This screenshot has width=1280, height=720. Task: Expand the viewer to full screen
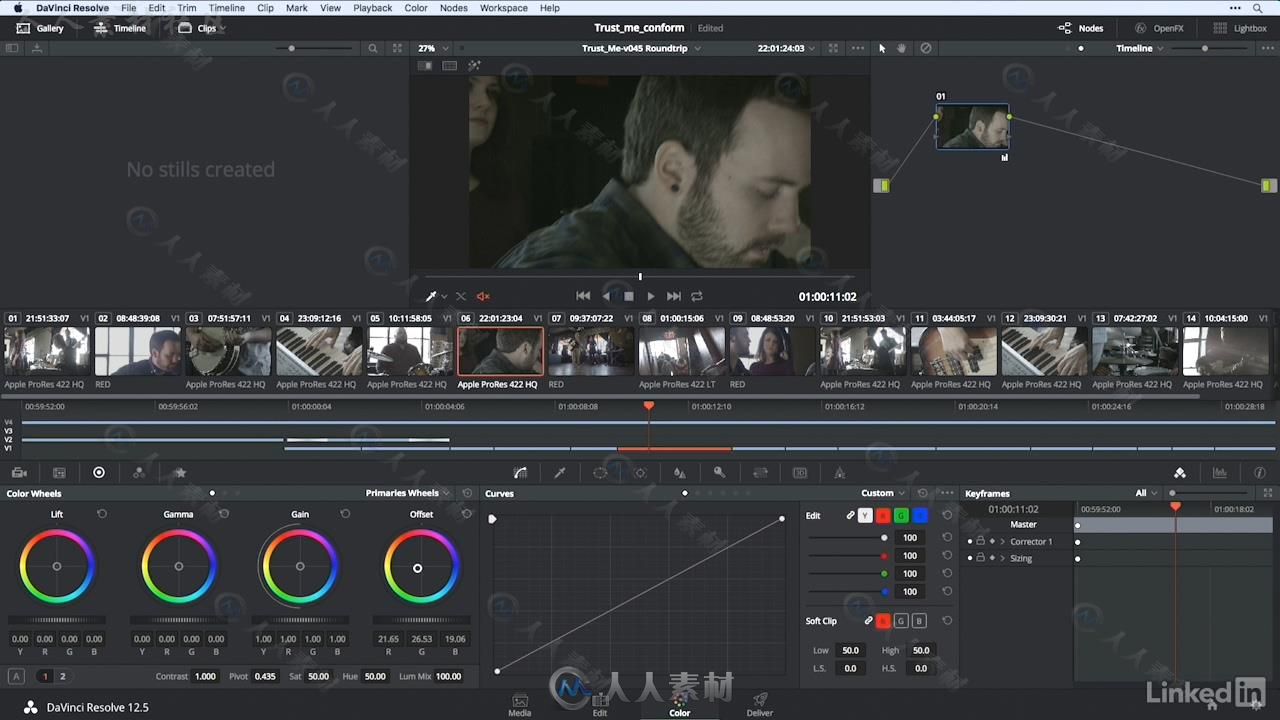point(833,48)
